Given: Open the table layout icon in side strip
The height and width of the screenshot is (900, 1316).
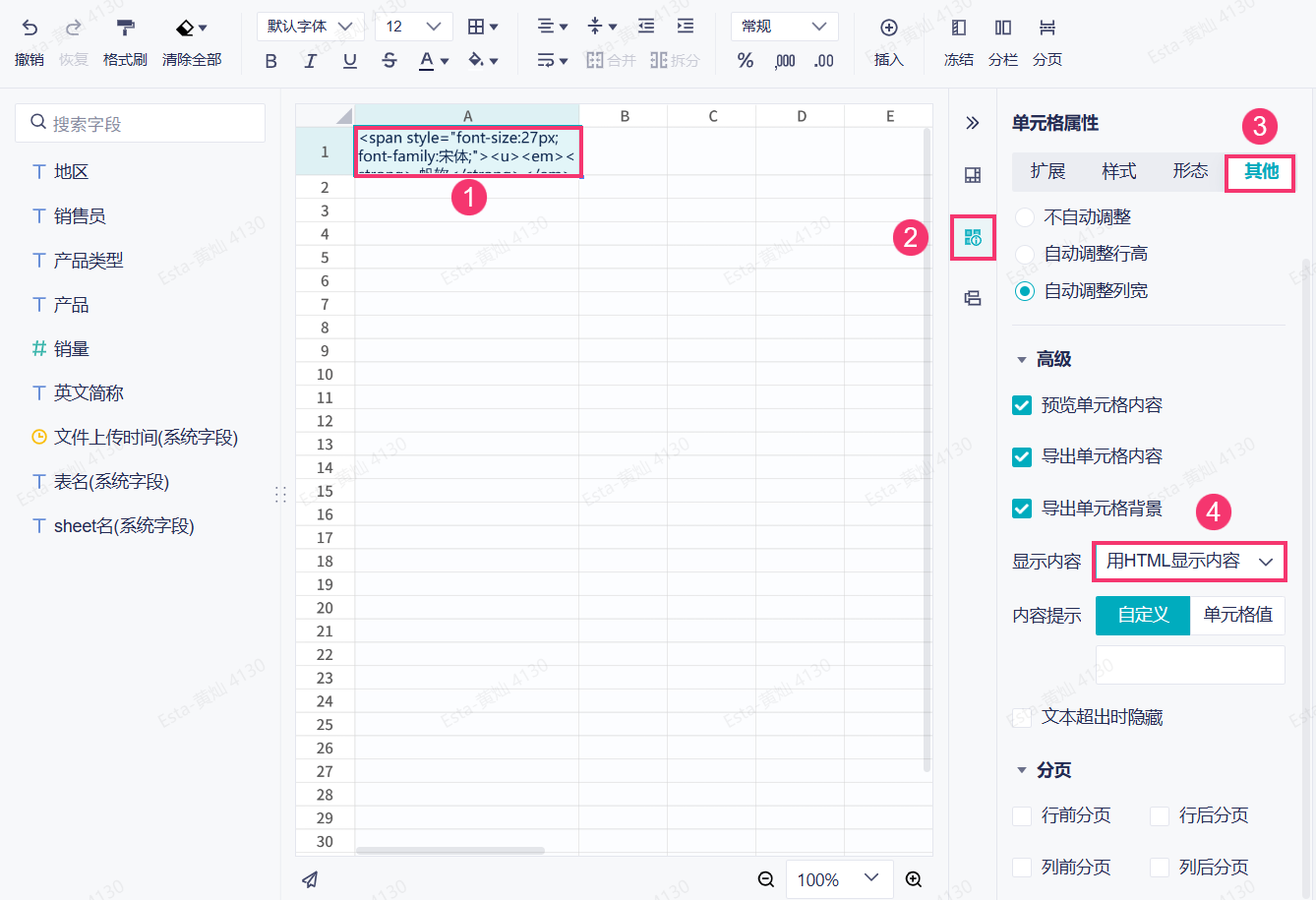Looking at the screenshot, I should (x=973, y=176).
